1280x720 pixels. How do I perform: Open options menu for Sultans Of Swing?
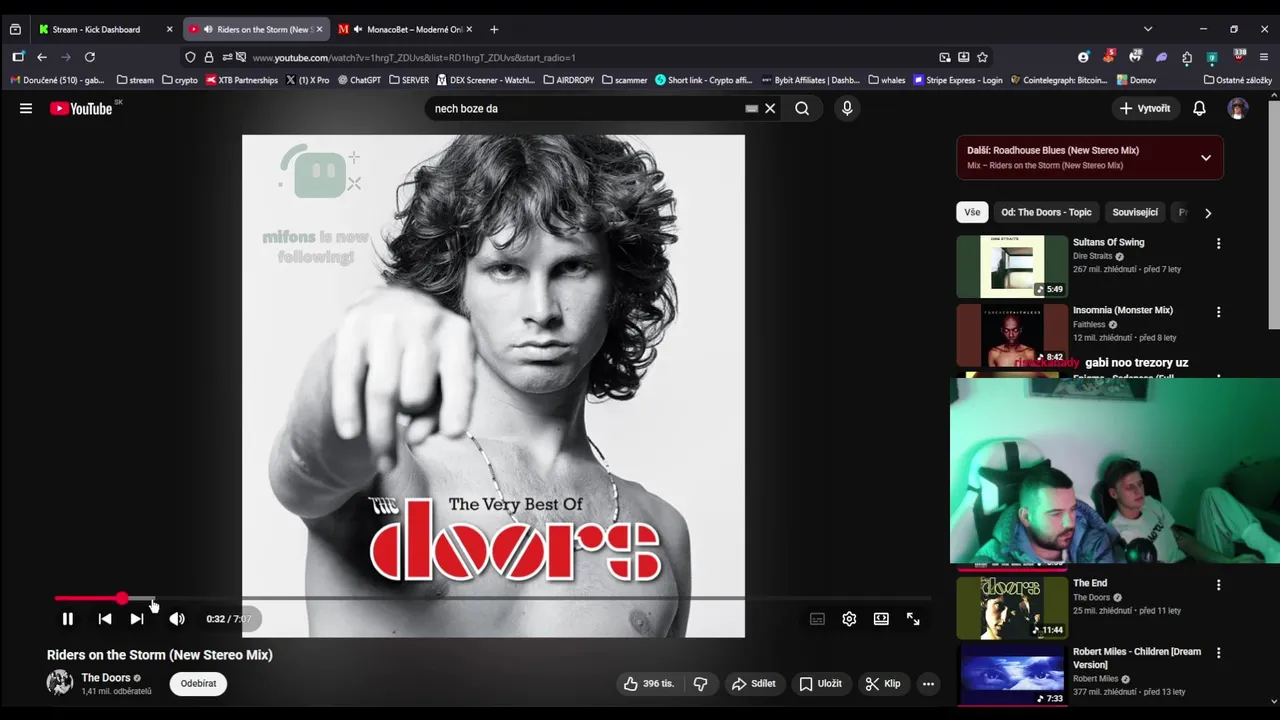tap(1218, 243)
